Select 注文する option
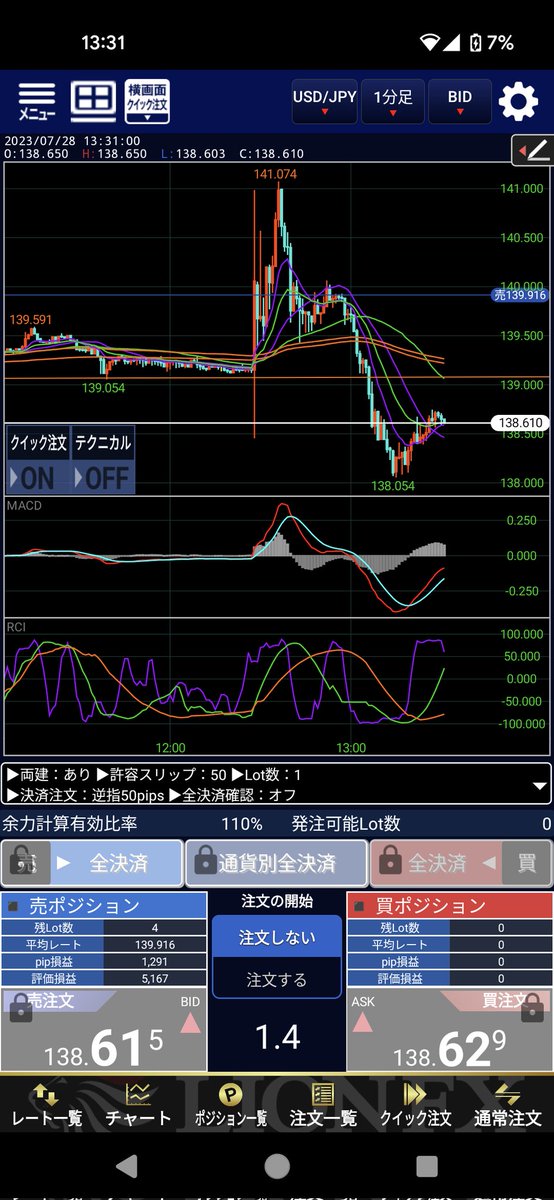 tap(277, 980)
